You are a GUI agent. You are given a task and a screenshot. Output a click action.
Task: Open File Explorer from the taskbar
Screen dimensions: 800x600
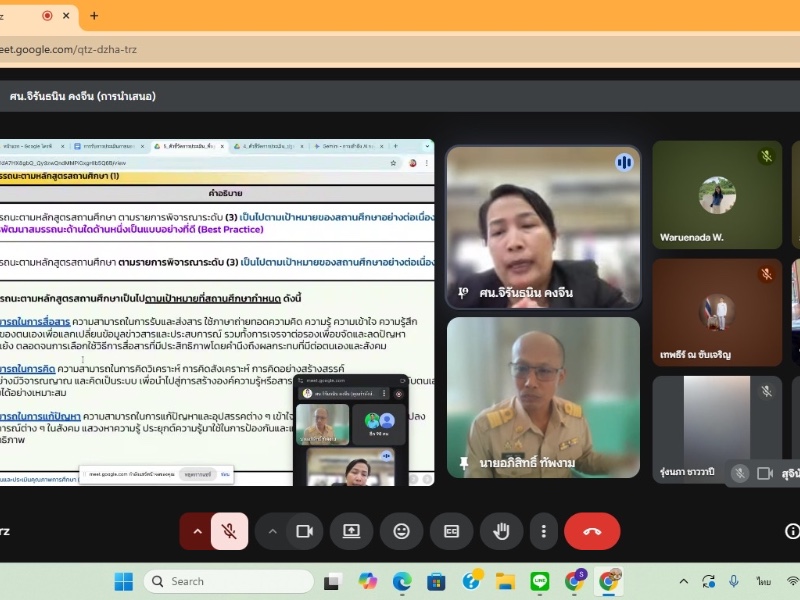(505, 581)
